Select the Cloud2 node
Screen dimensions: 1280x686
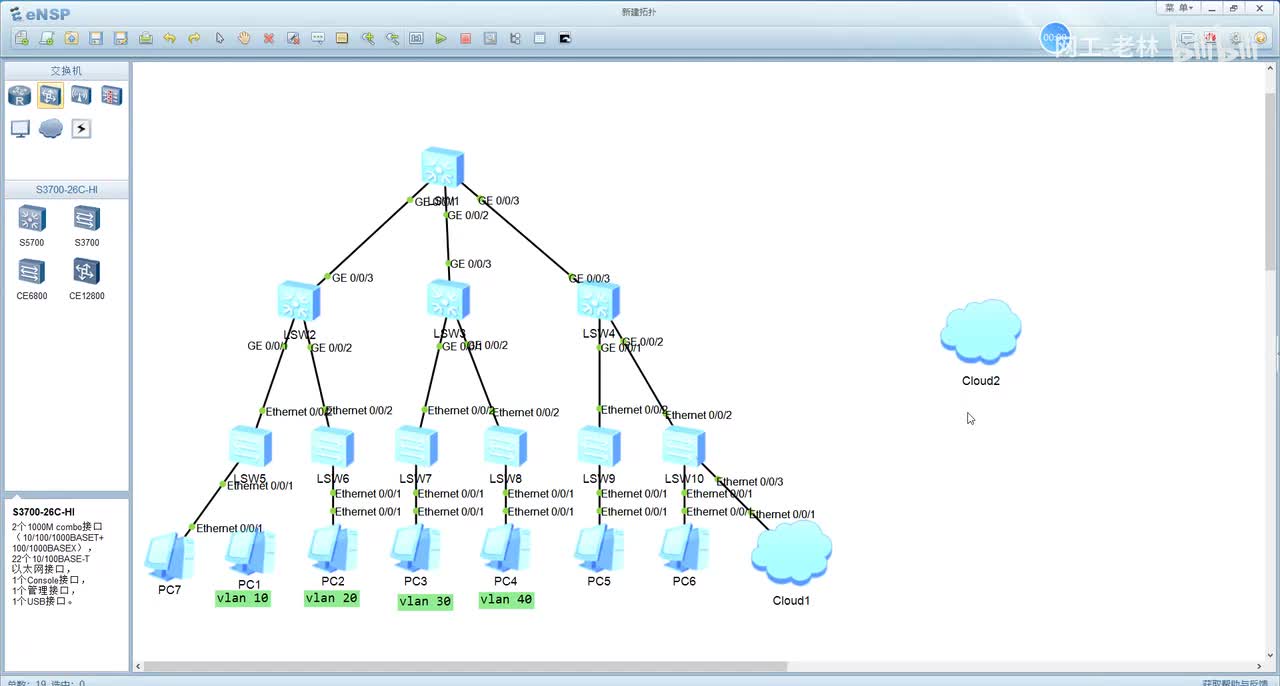[981, 332]
